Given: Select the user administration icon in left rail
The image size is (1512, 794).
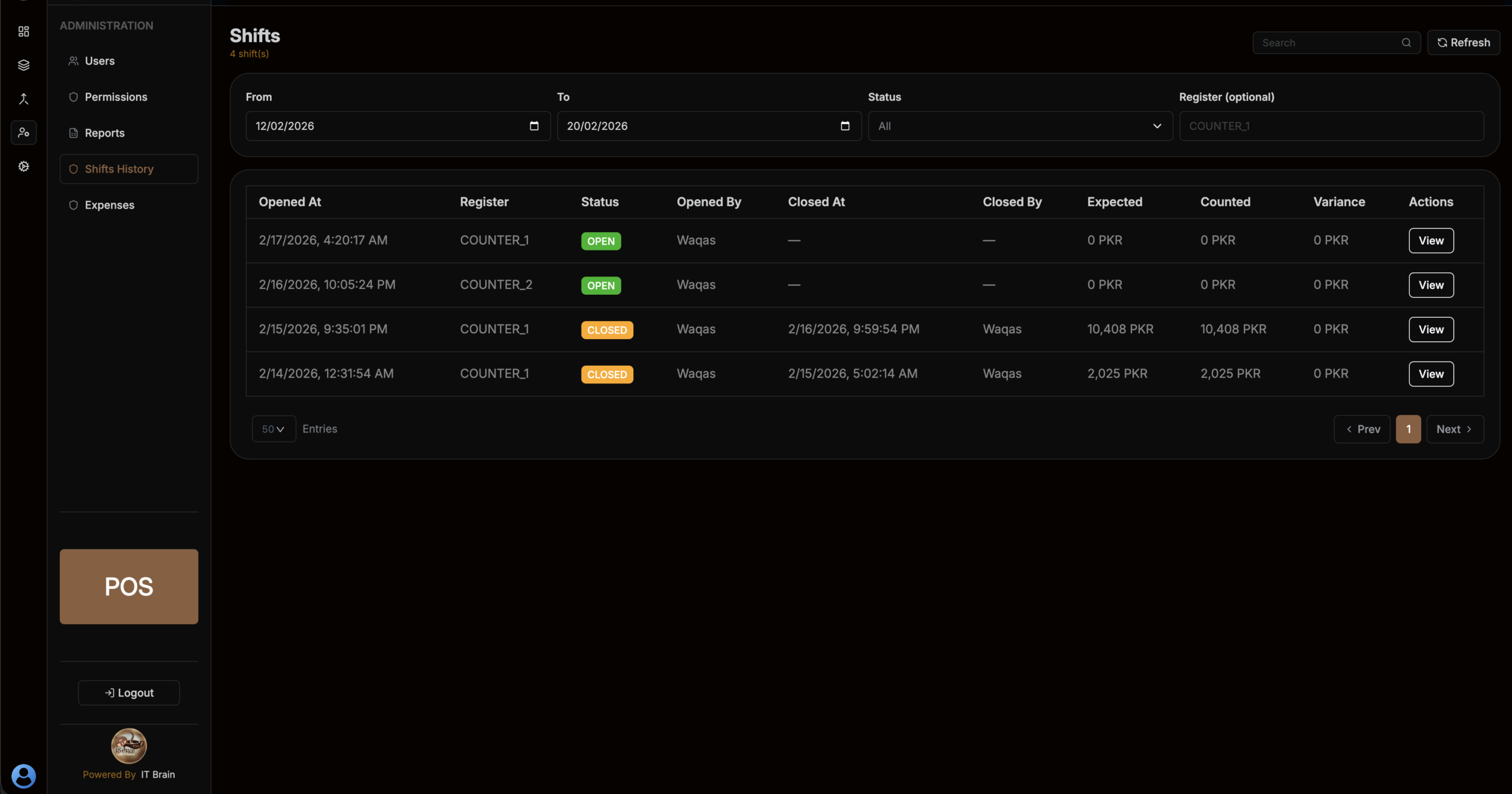Looking at the screenshot, I should click(24, 132).
